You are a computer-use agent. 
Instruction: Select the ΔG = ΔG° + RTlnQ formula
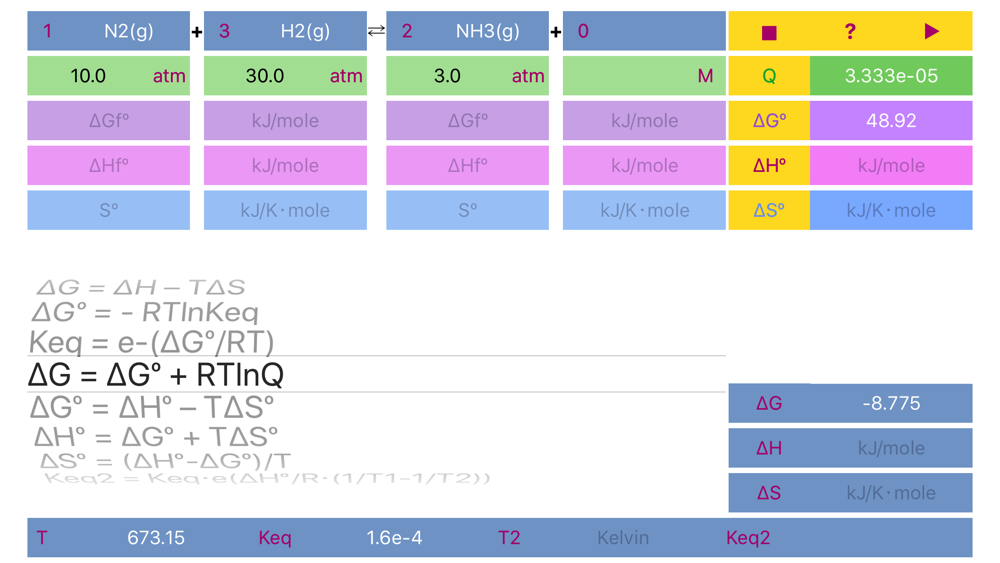pos(156,375)
